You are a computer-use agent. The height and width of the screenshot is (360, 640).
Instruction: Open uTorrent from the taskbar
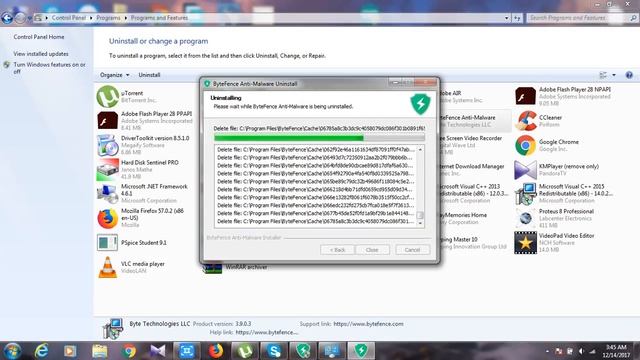click(x=244, y=351)
